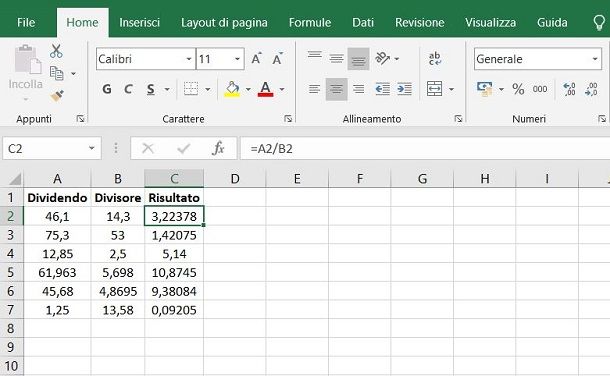Open merge cells dropdown arrow
This screenshot has width=610, height=376.
[451, 89]
